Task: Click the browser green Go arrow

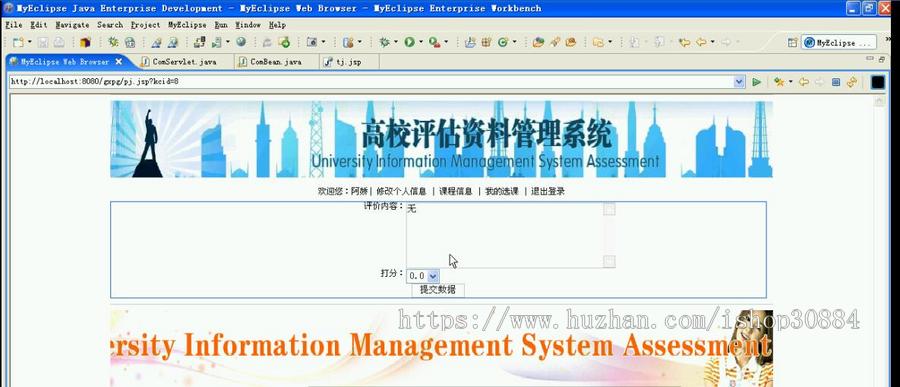Action: pyautogui.click(x=757, y=82)
